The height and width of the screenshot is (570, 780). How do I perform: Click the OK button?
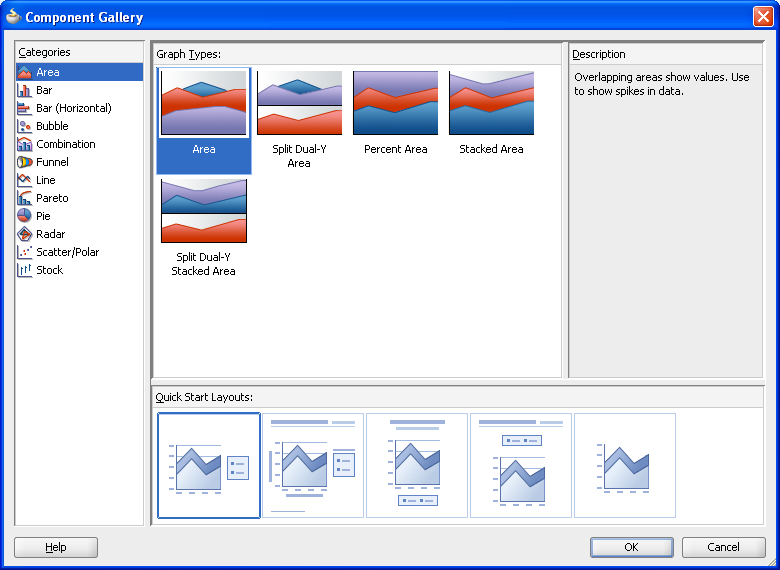tap(632, 547)
